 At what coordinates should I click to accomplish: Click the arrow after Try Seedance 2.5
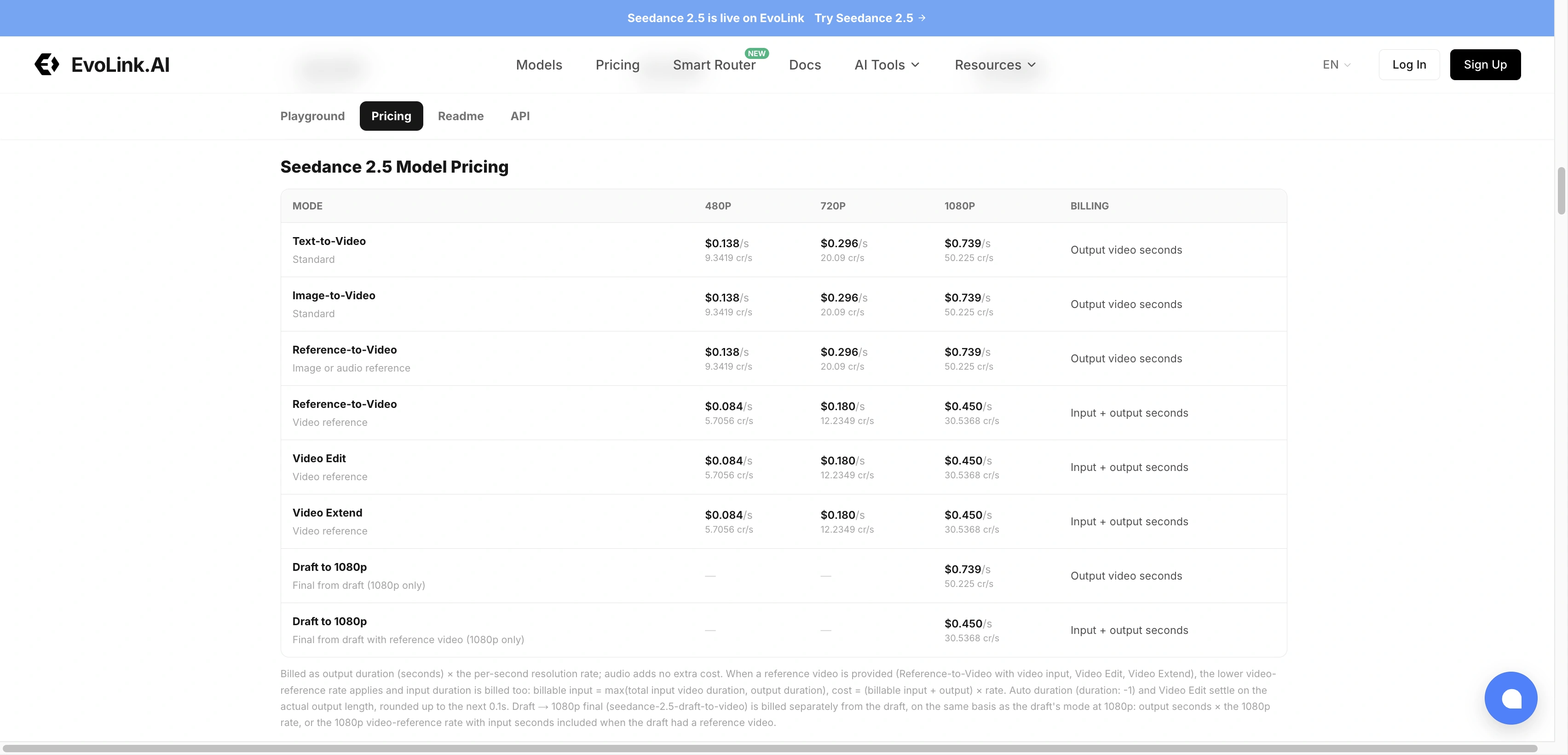[922, 18]
